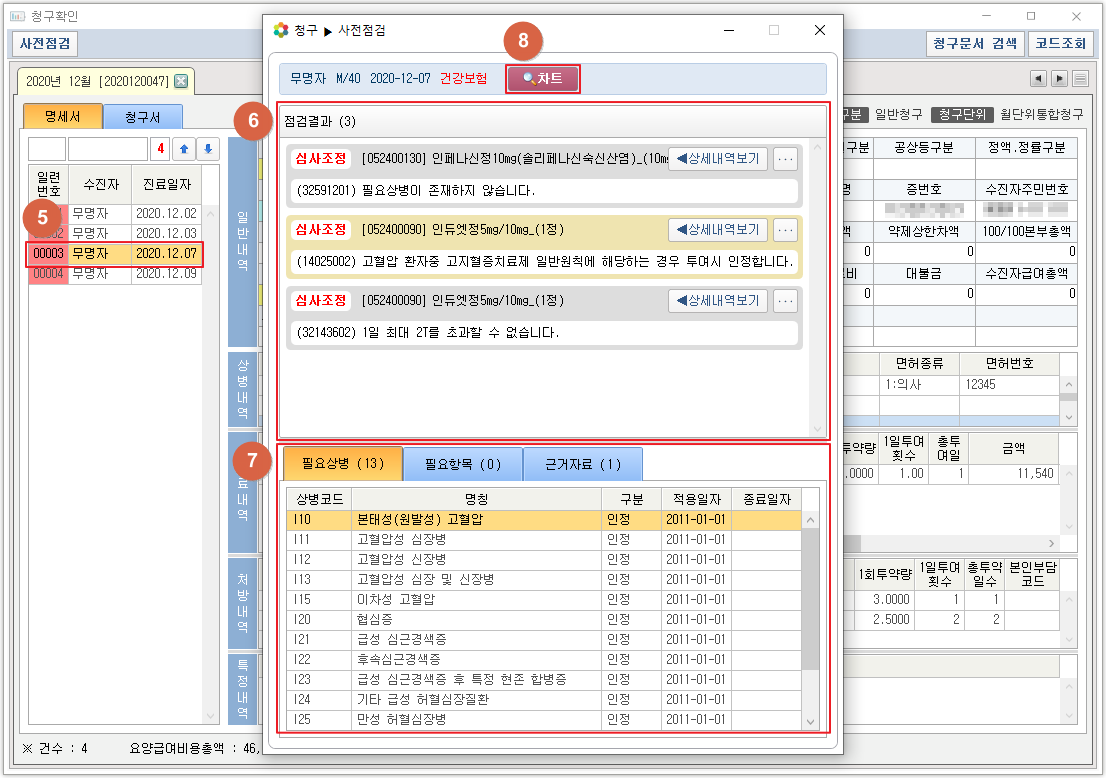
Task: Click the ellipsis button on the 인페나신정 result
Action: (786, 158)
